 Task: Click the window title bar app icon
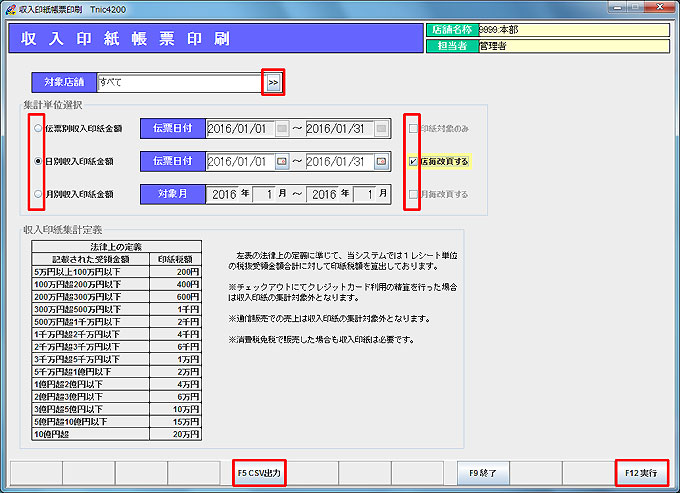(x=9, y=8)
